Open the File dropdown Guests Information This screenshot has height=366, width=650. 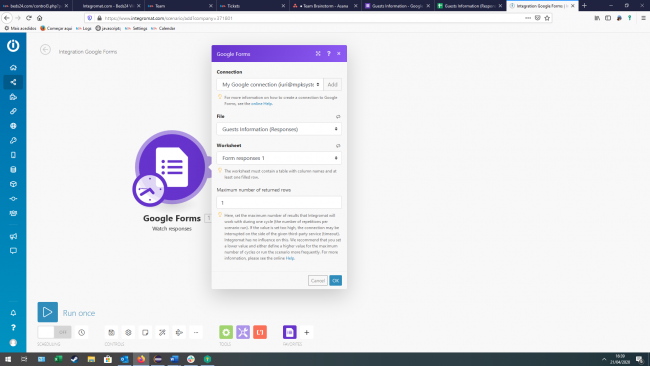click(x=279, y=129)
